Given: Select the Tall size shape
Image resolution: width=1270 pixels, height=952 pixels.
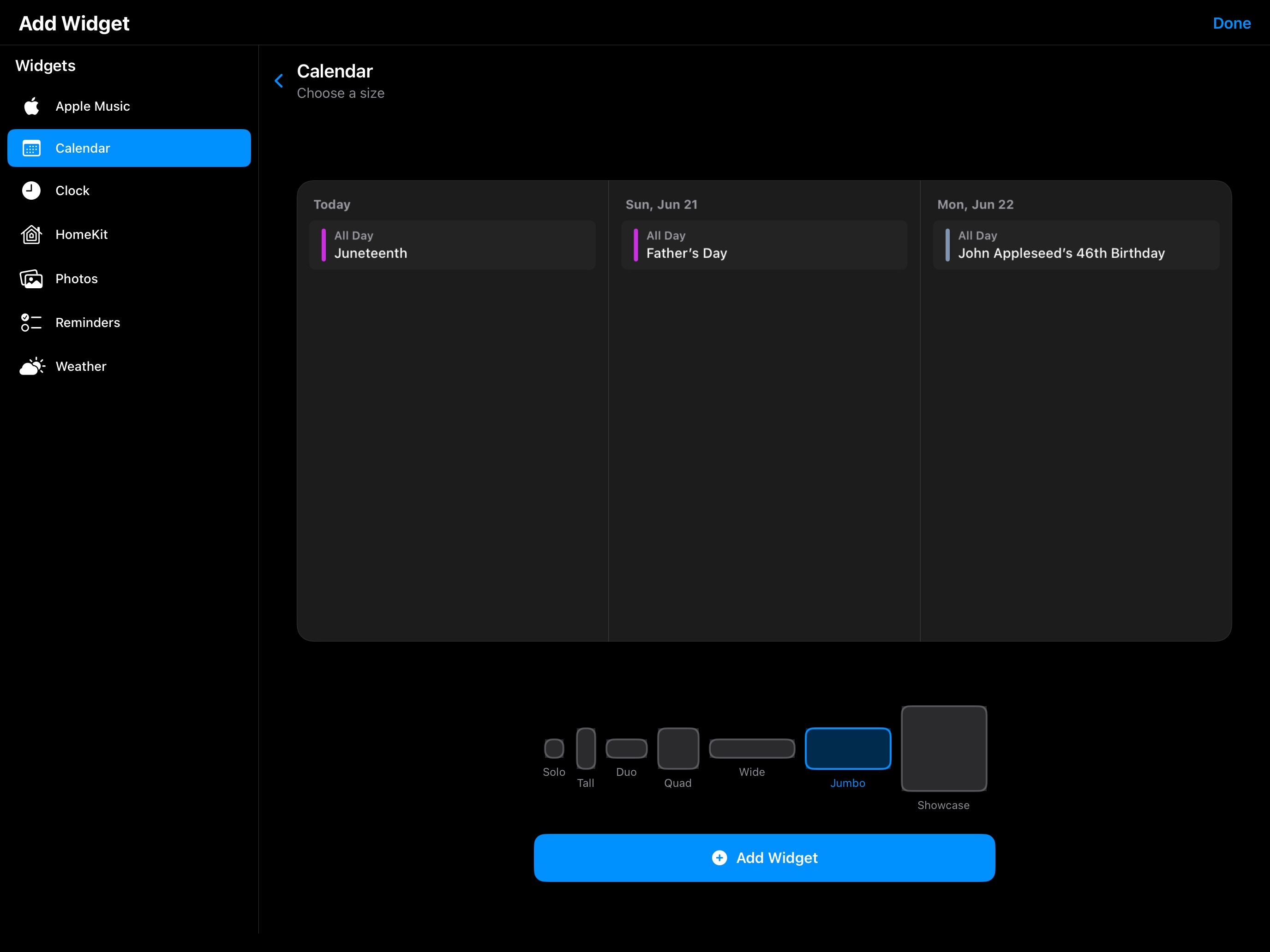Looking at the screenshot, I should tap(586, 748).
